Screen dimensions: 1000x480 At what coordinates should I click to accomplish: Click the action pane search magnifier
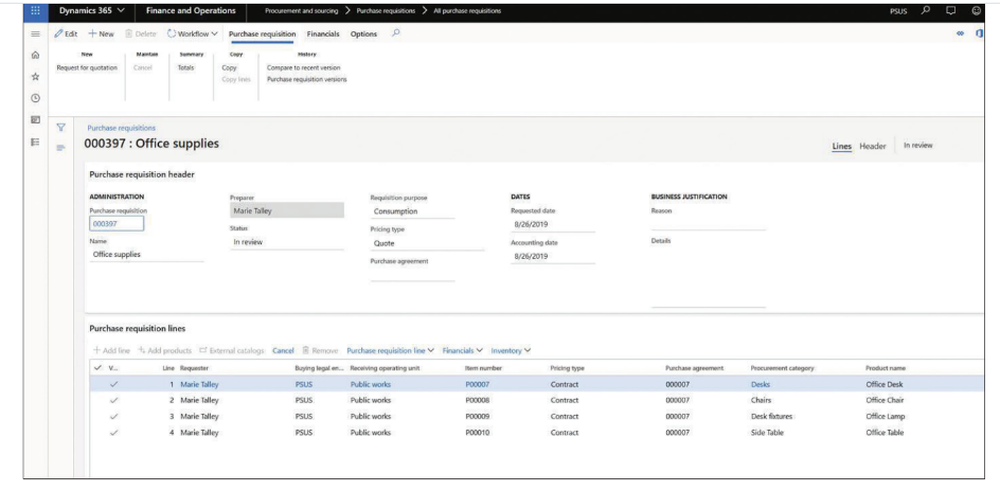[396, 33]
